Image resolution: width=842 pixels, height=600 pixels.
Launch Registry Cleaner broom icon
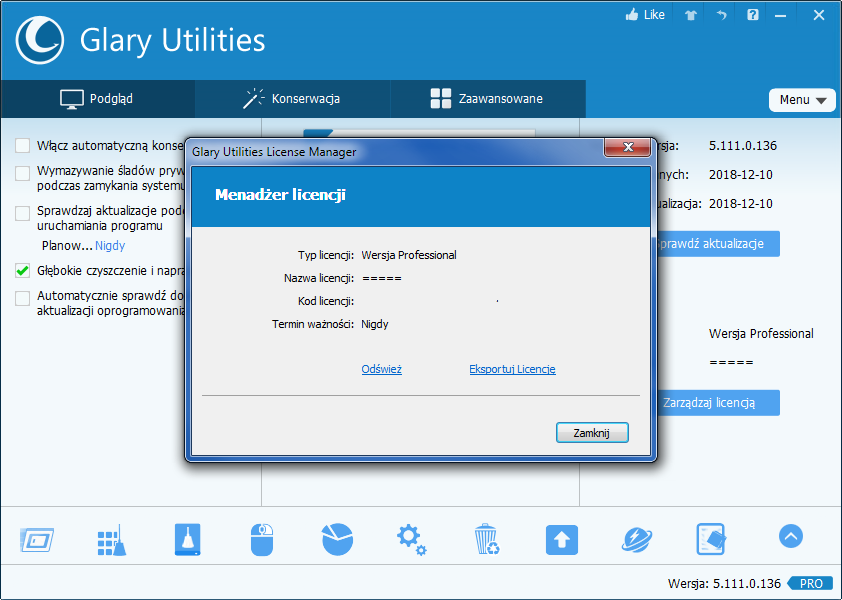click(x=112, y=540)
